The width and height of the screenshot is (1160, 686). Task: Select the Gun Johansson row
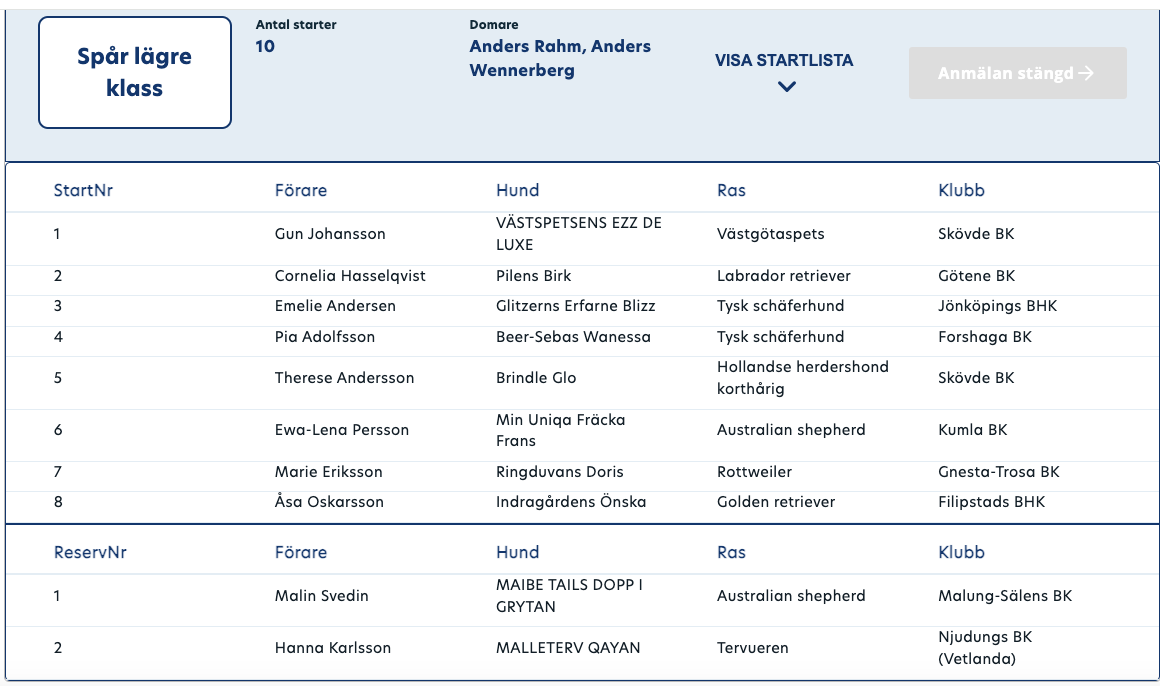coord(581,234)
